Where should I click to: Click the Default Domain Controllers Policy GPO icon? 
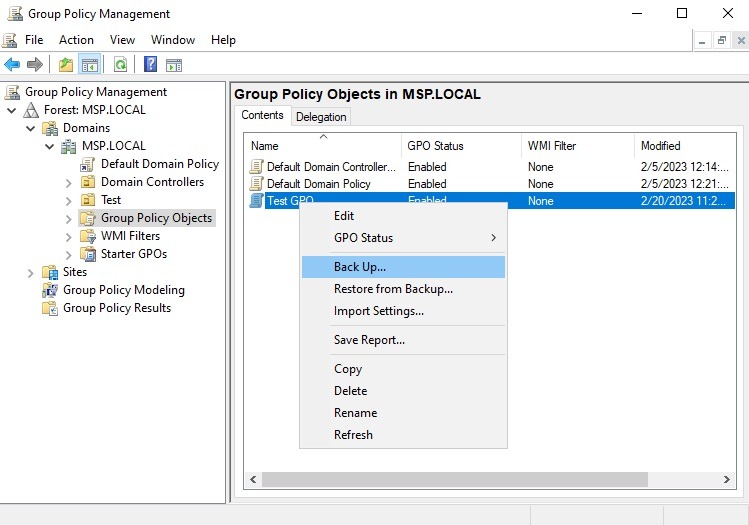point(256,167)
